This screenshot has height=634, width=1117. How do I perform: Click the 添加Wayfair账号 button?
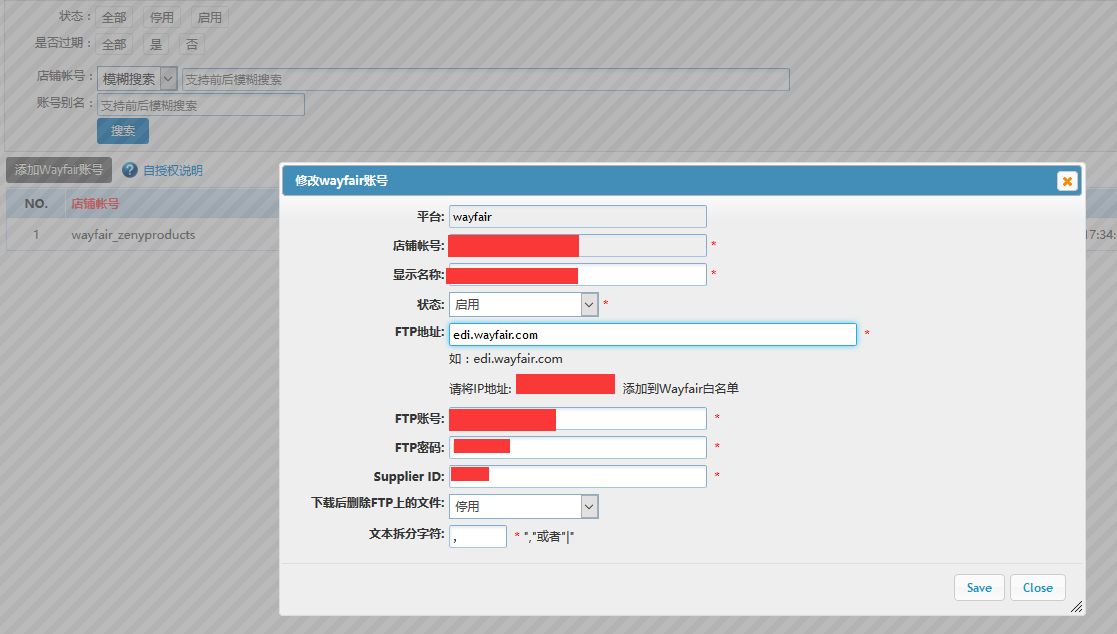(x=59, y=170)
